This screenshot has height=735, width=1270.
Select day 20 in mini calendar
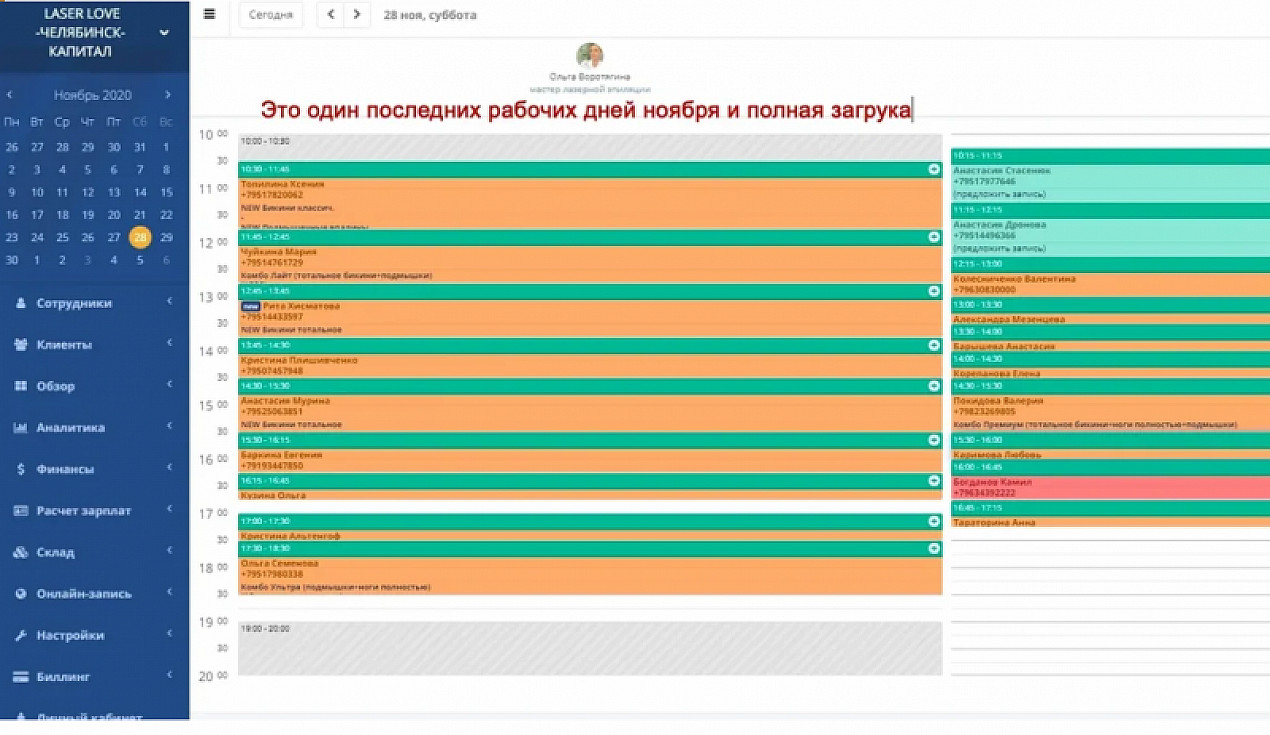tap(114, 215)
